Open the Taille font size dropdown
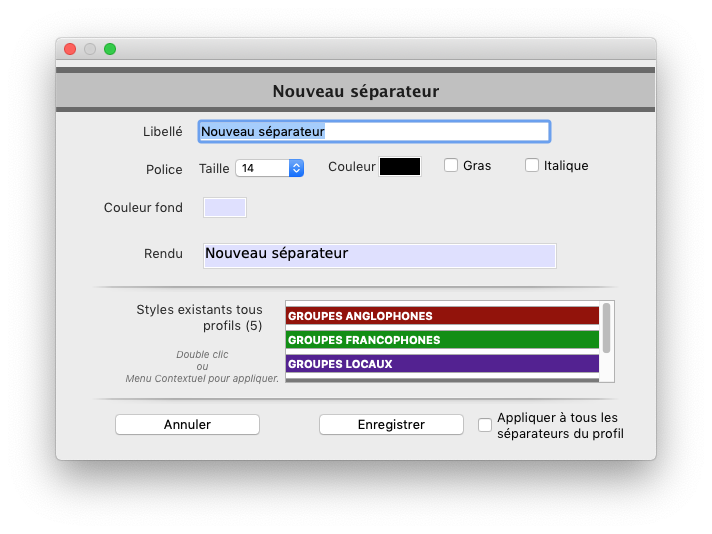The image size is (712, 534). [x=270, y=168]
